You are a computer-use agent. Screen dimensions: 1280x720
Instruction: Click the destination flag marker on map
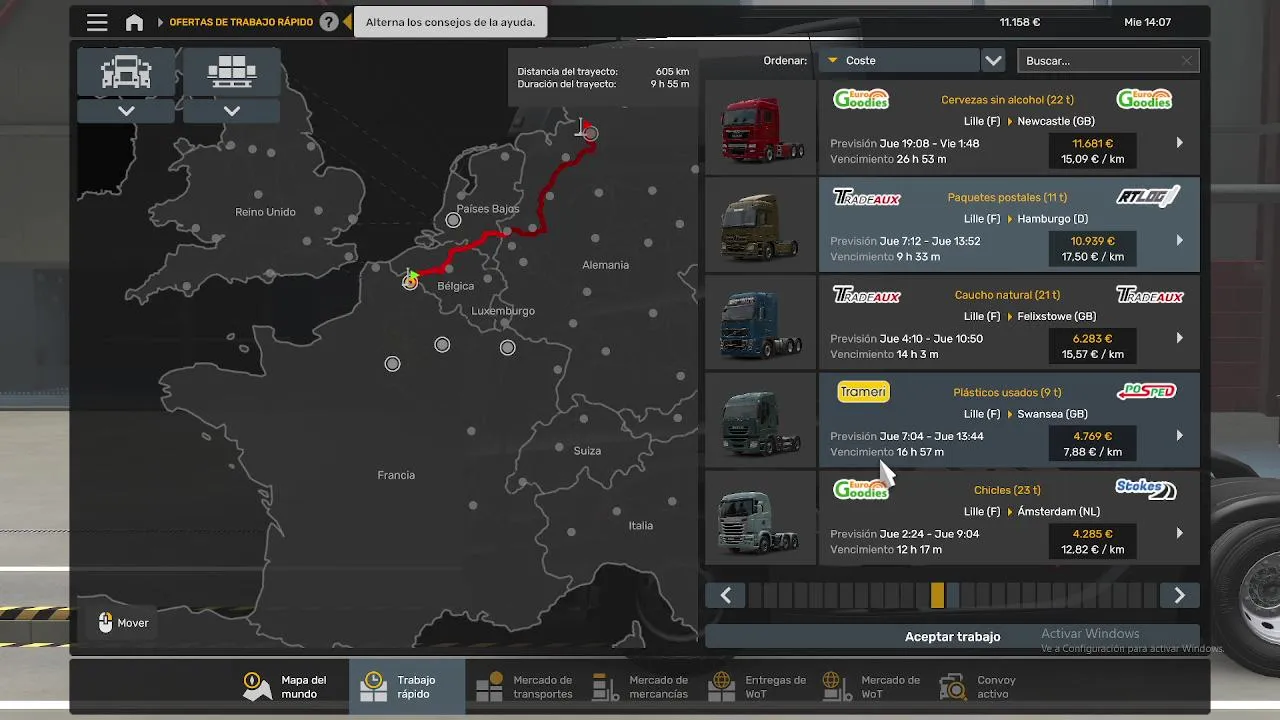coord(588,130)
